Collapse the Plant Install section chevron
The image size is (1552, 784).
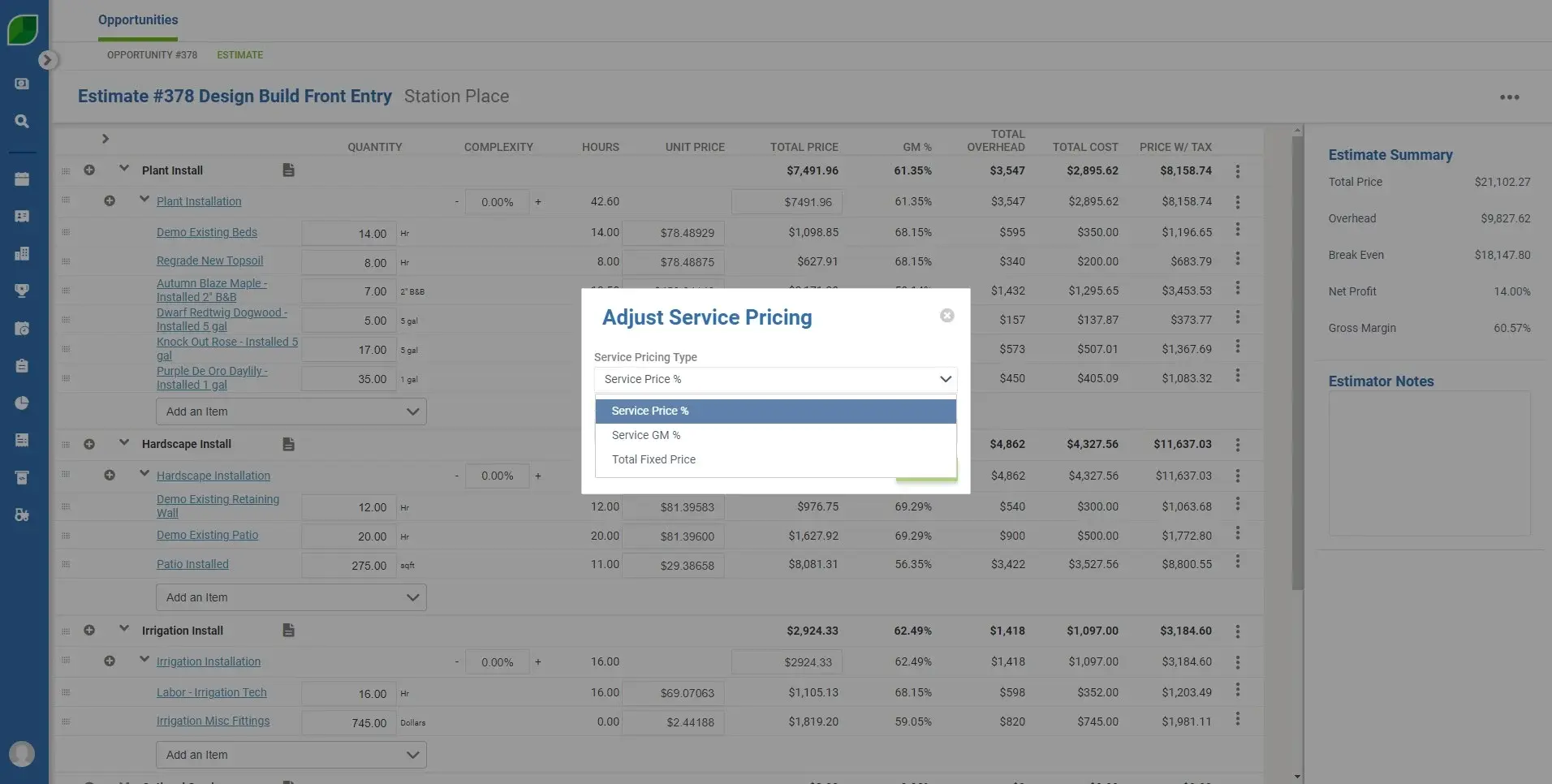click(123, 169)
